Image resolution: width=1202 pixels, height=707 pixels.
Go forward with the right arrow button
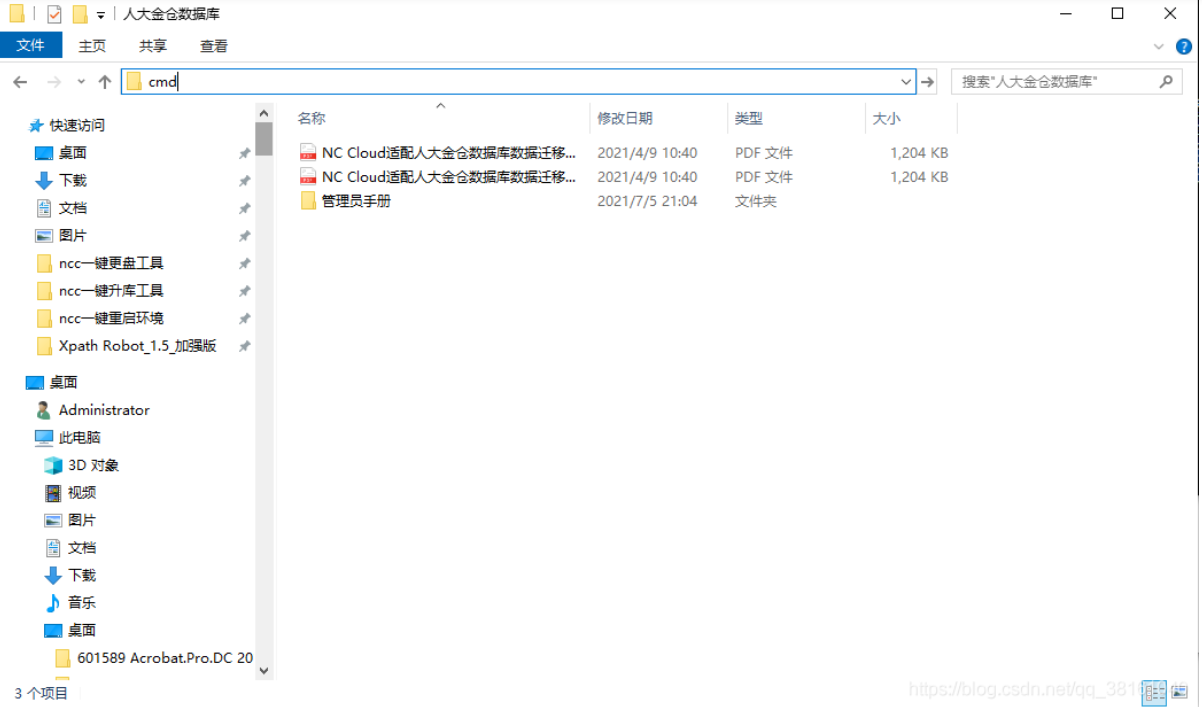54,82
